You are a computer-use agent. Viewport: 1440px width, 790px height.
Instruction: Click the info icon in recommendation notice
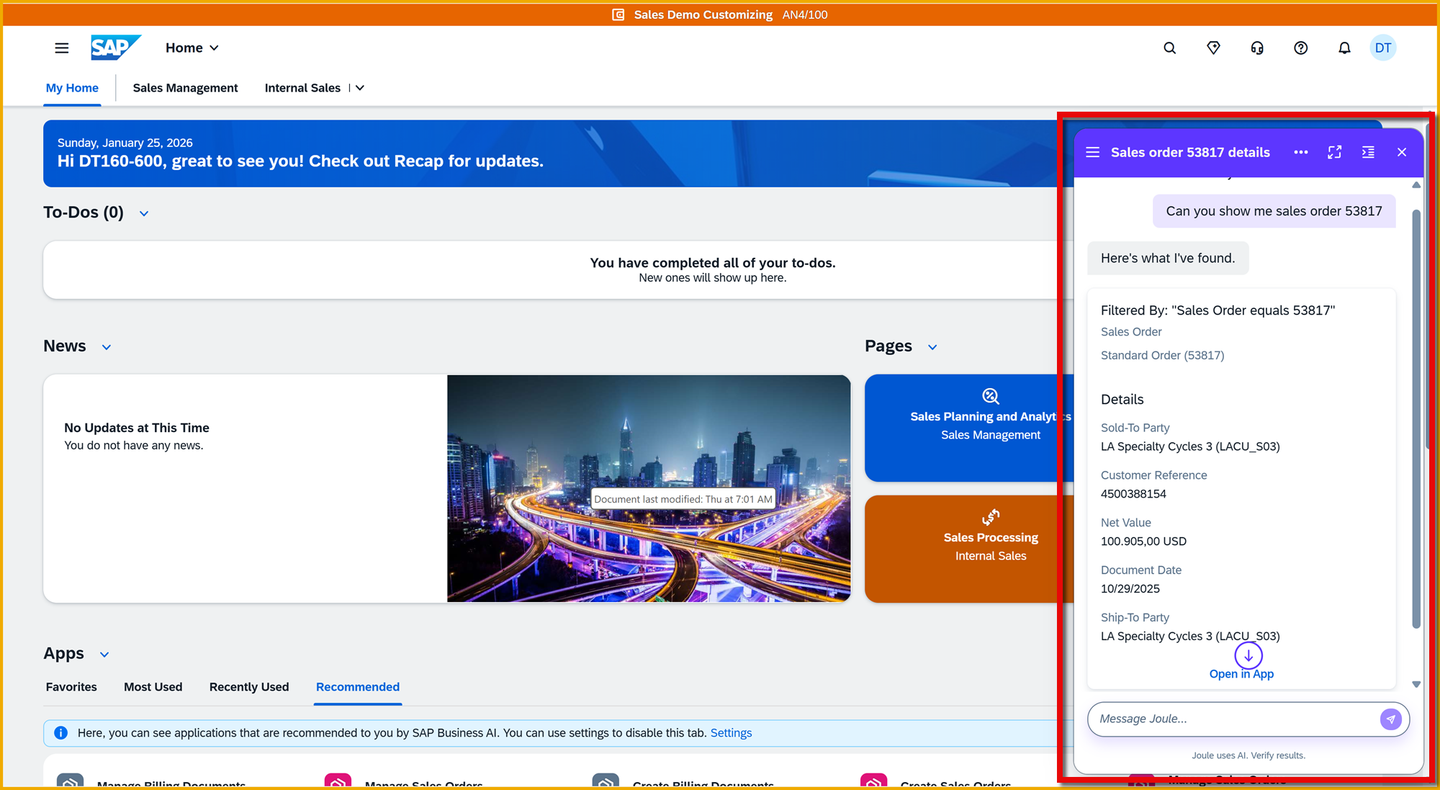pos(60,733)
